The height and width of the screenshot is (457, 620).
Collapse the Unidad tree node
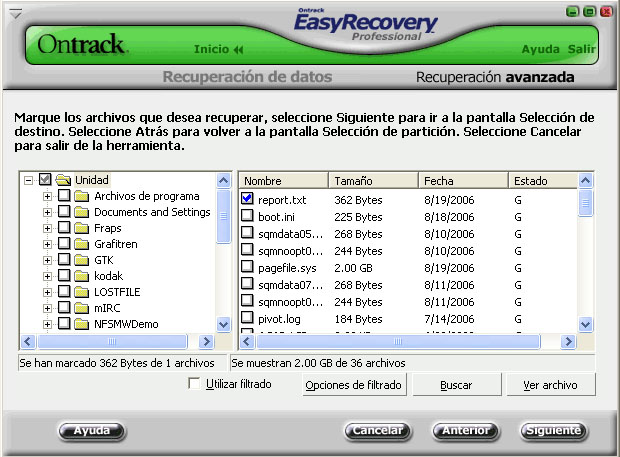point(28,181)
